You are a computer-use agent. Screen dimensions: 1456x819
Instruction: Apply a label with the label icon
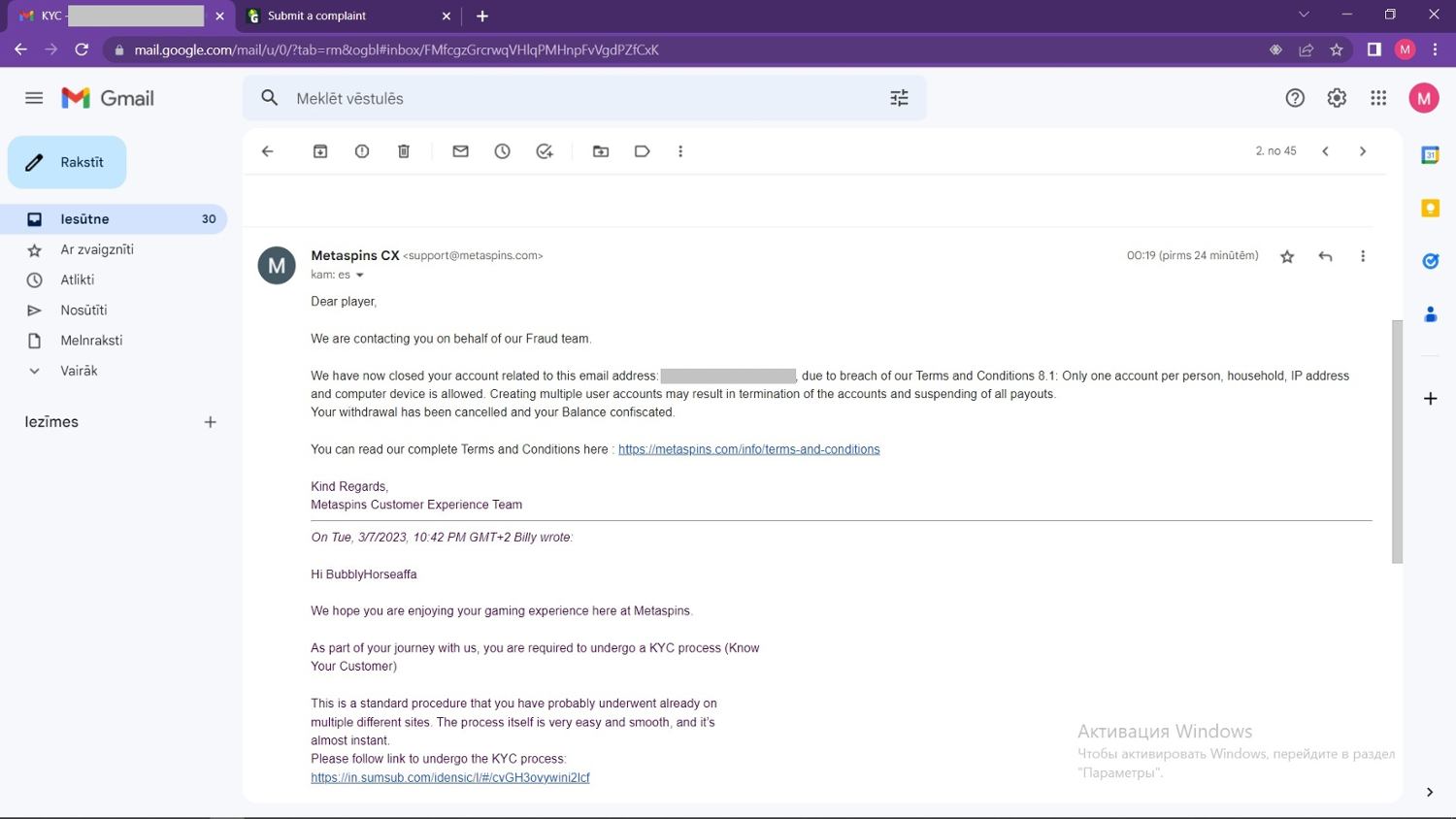point(643,151)
